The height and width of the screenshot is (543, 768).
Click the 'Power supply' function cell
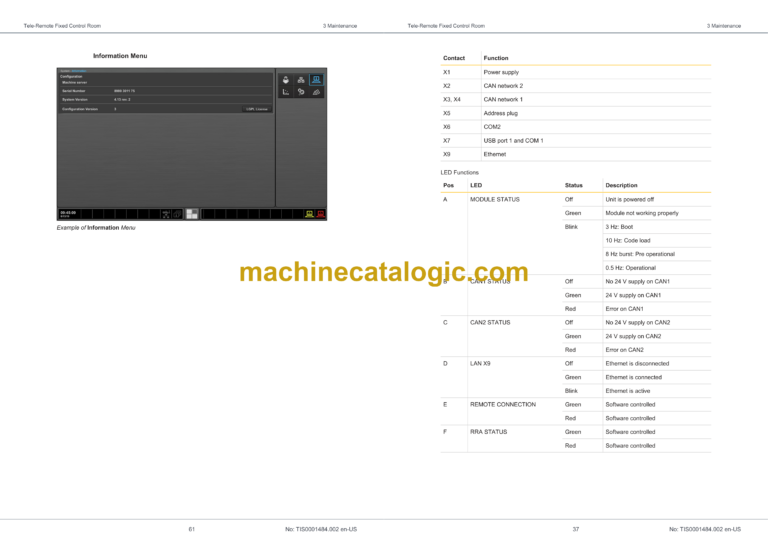[501, 72]
